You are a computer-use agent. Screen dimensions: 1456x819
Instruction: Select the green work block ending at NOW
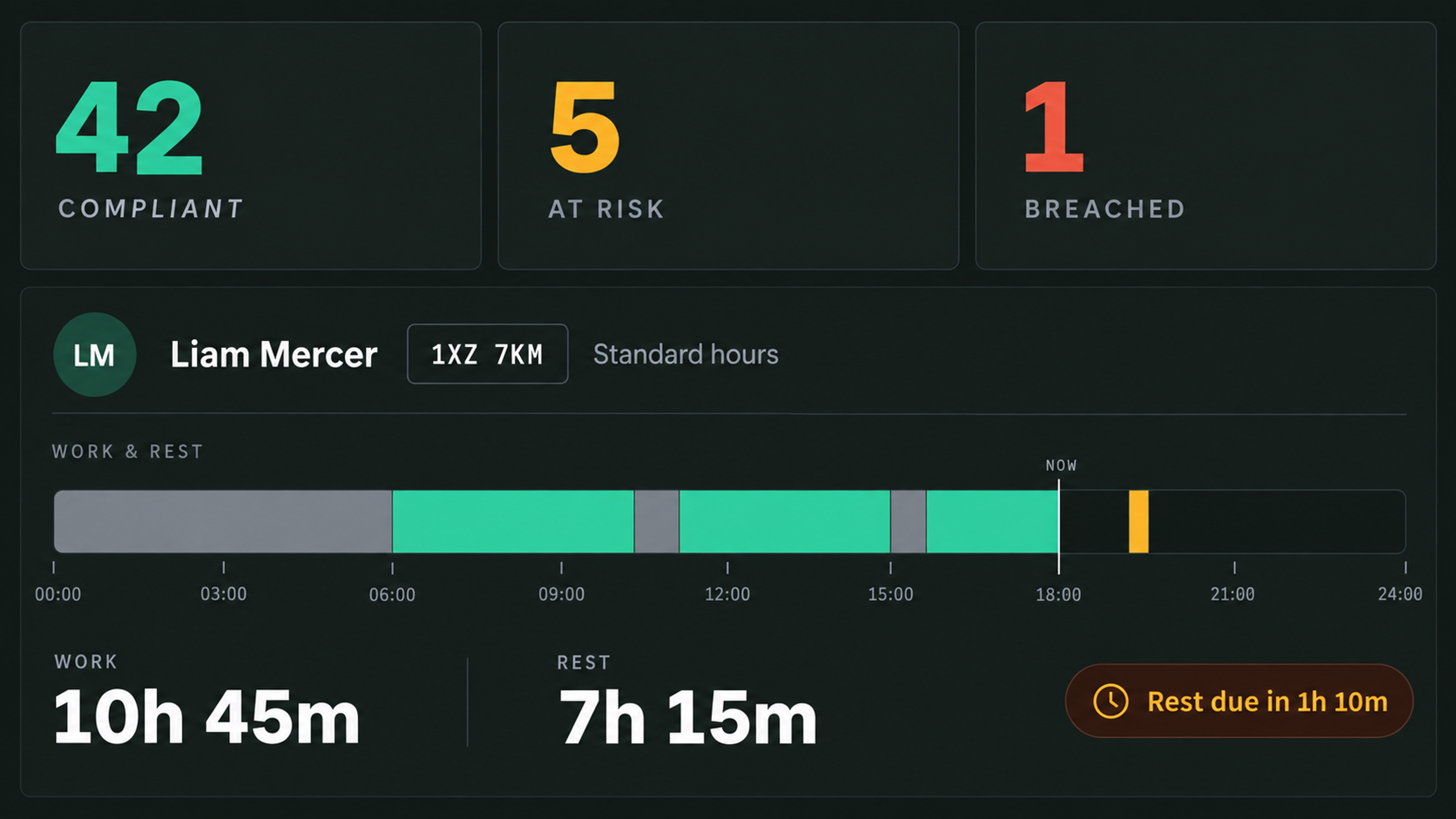click(992, 522)
